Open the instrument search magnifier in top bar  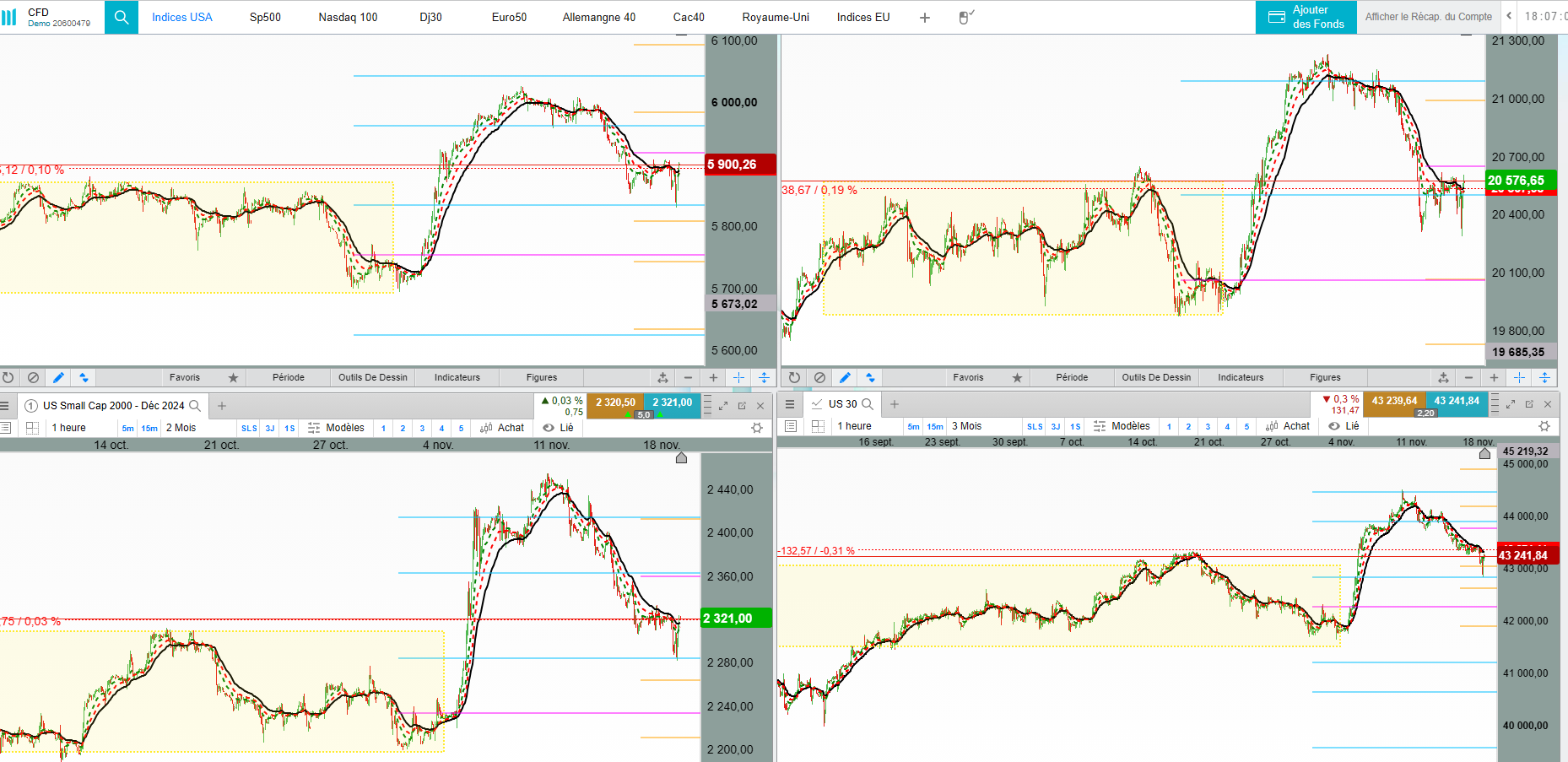122,17
